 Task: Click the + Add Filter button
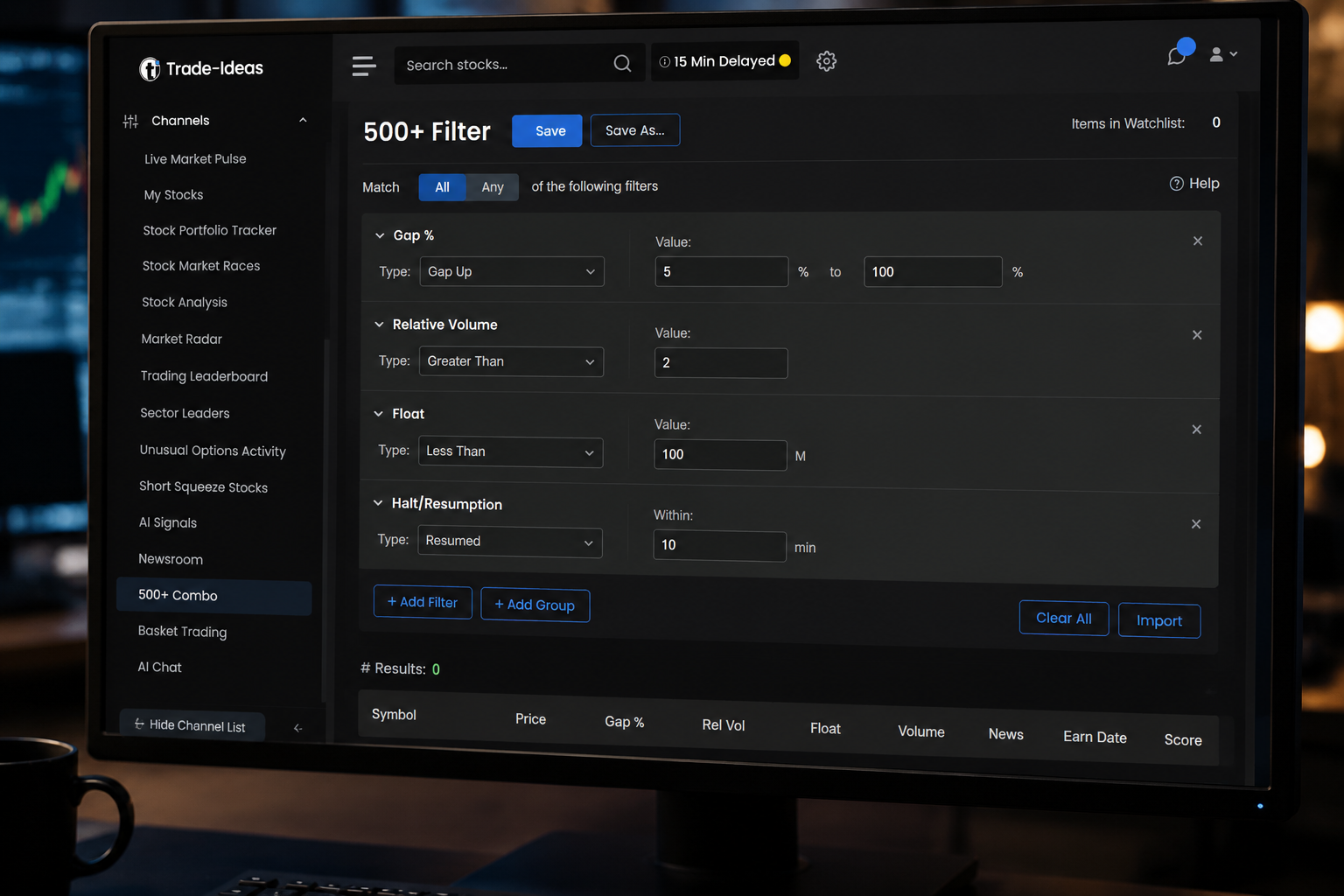[423, 603]
